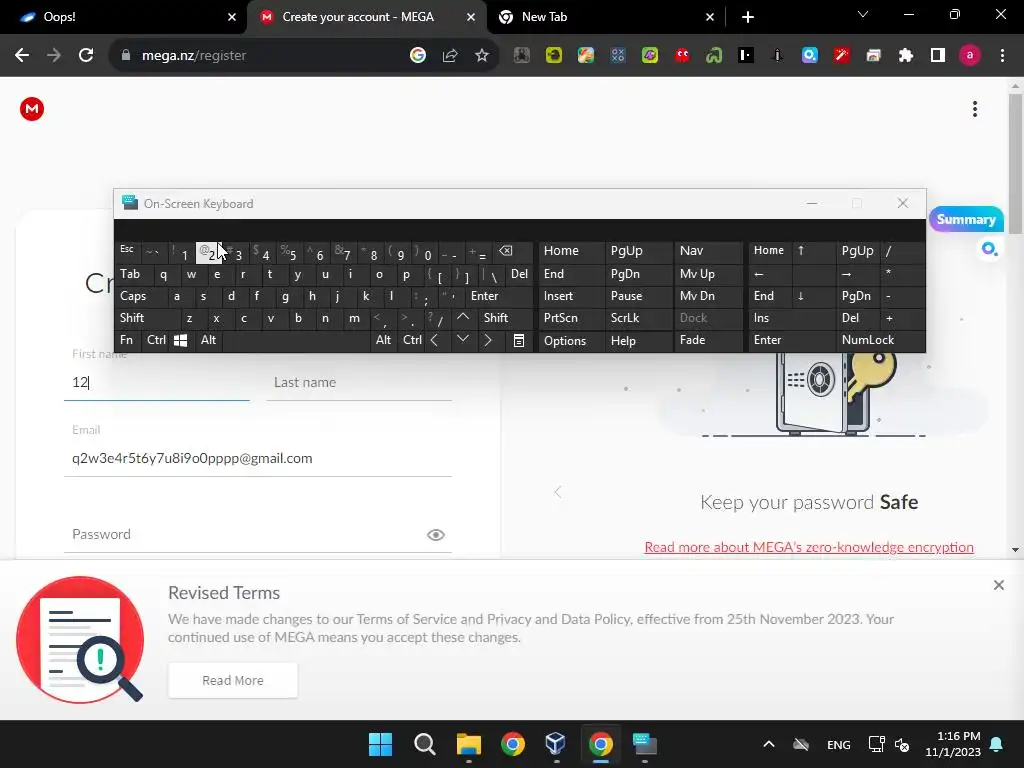This screenshot has width=1024, height=768.
Task: Toggle left Ctrl key on On-Screen Keyboard
Action: pos(155,340)
